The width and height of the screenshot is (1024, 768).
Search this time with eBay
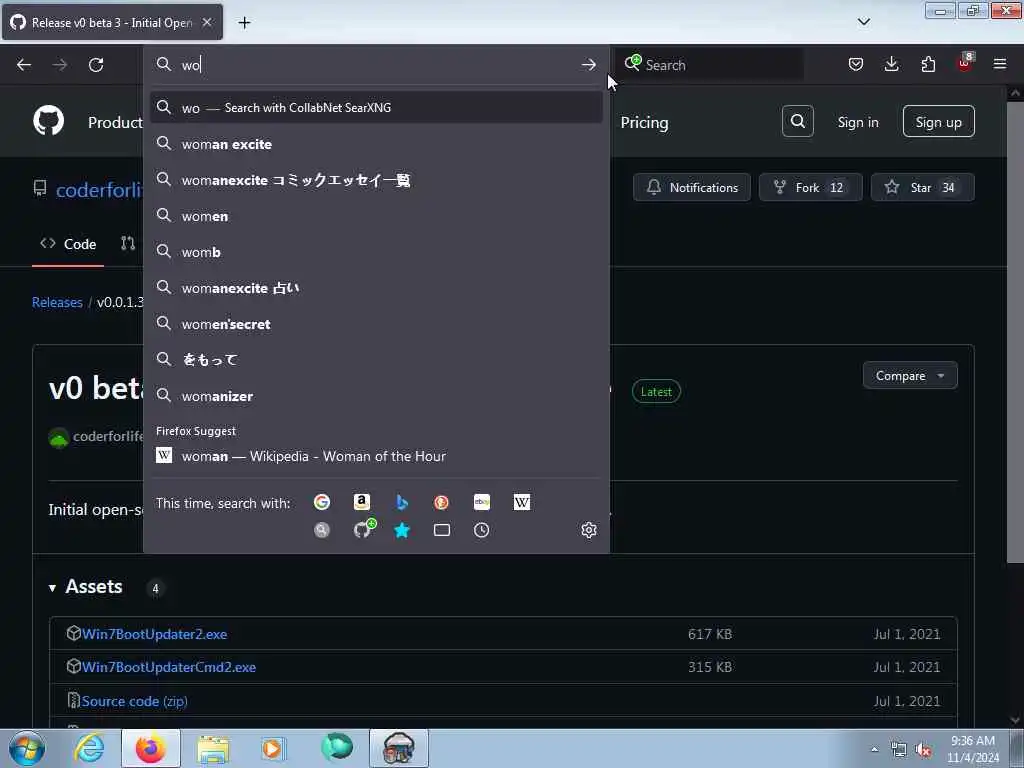482,502
